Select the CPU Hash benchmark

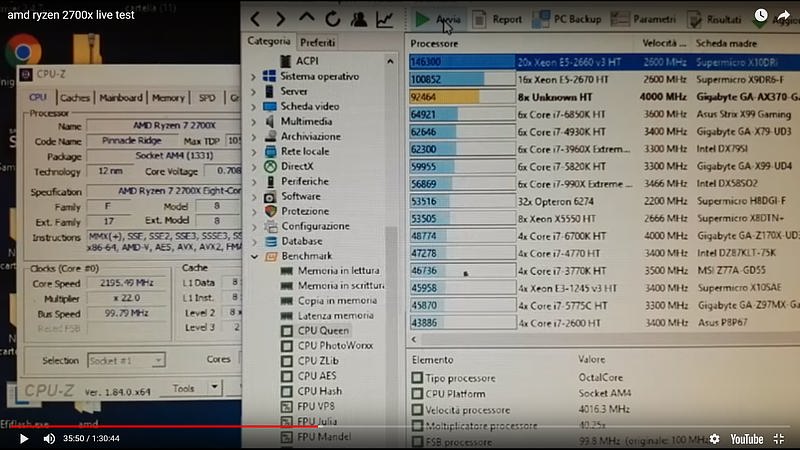[319, 391]
